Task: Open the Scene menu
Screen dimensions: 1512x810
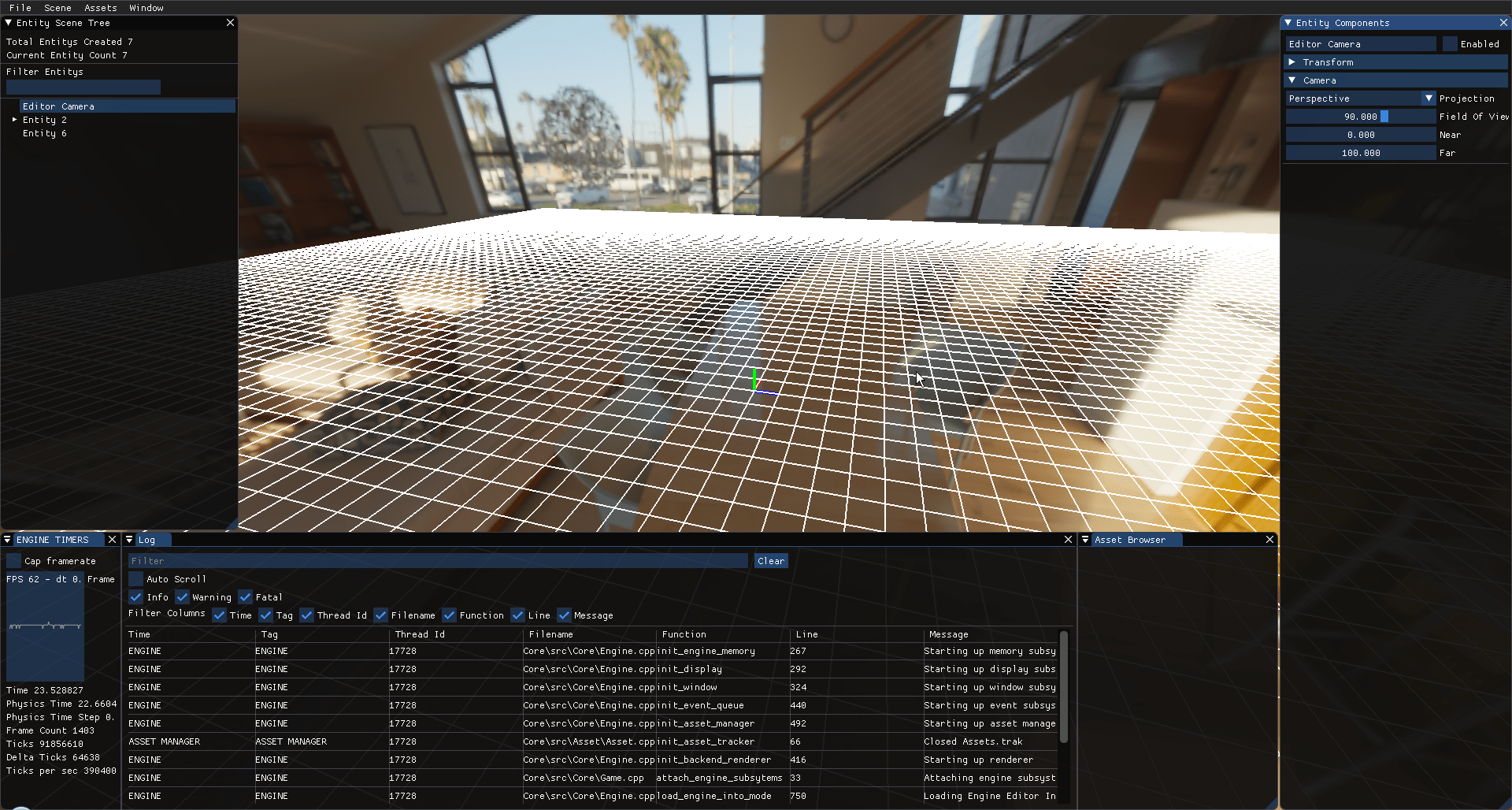Action: point(57,8)
